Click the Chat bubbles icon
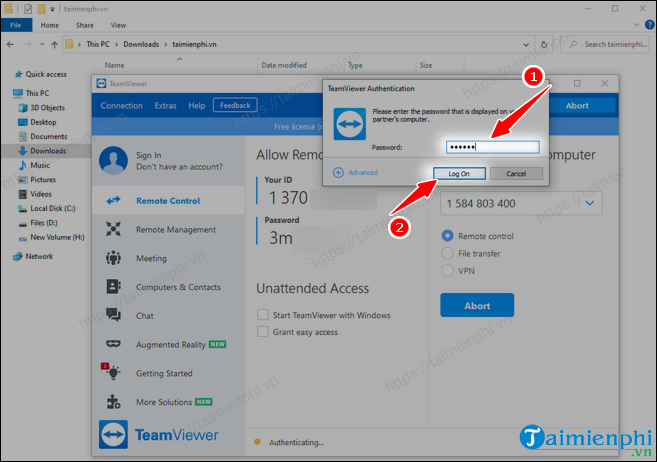Viewport: 657px width, 462px height. pyautogui.click(x=113, y=315)
